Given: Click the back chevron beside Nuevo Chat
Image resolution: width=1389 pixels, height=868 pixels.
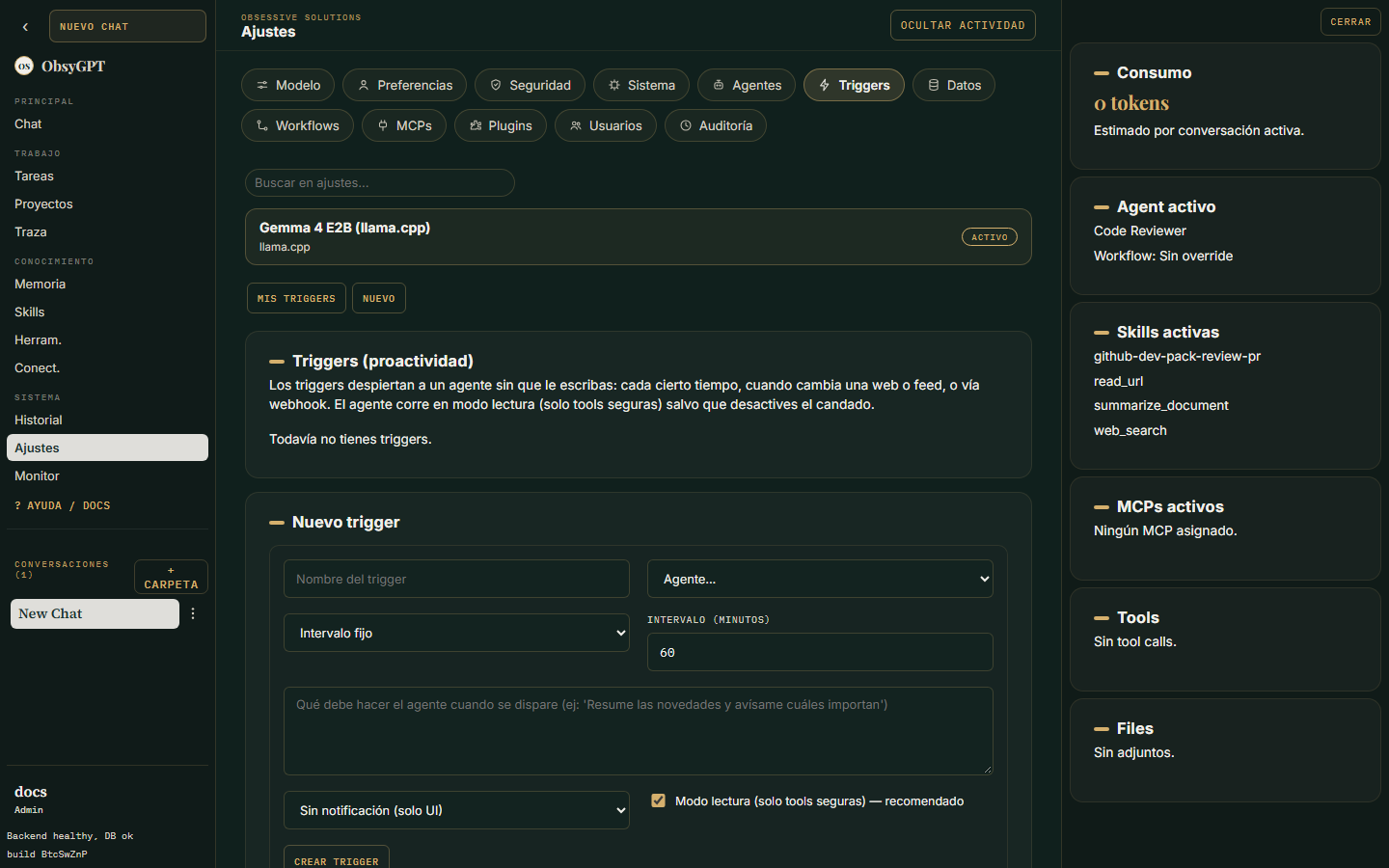Looking at the screenshot, I should pos(25,27).
